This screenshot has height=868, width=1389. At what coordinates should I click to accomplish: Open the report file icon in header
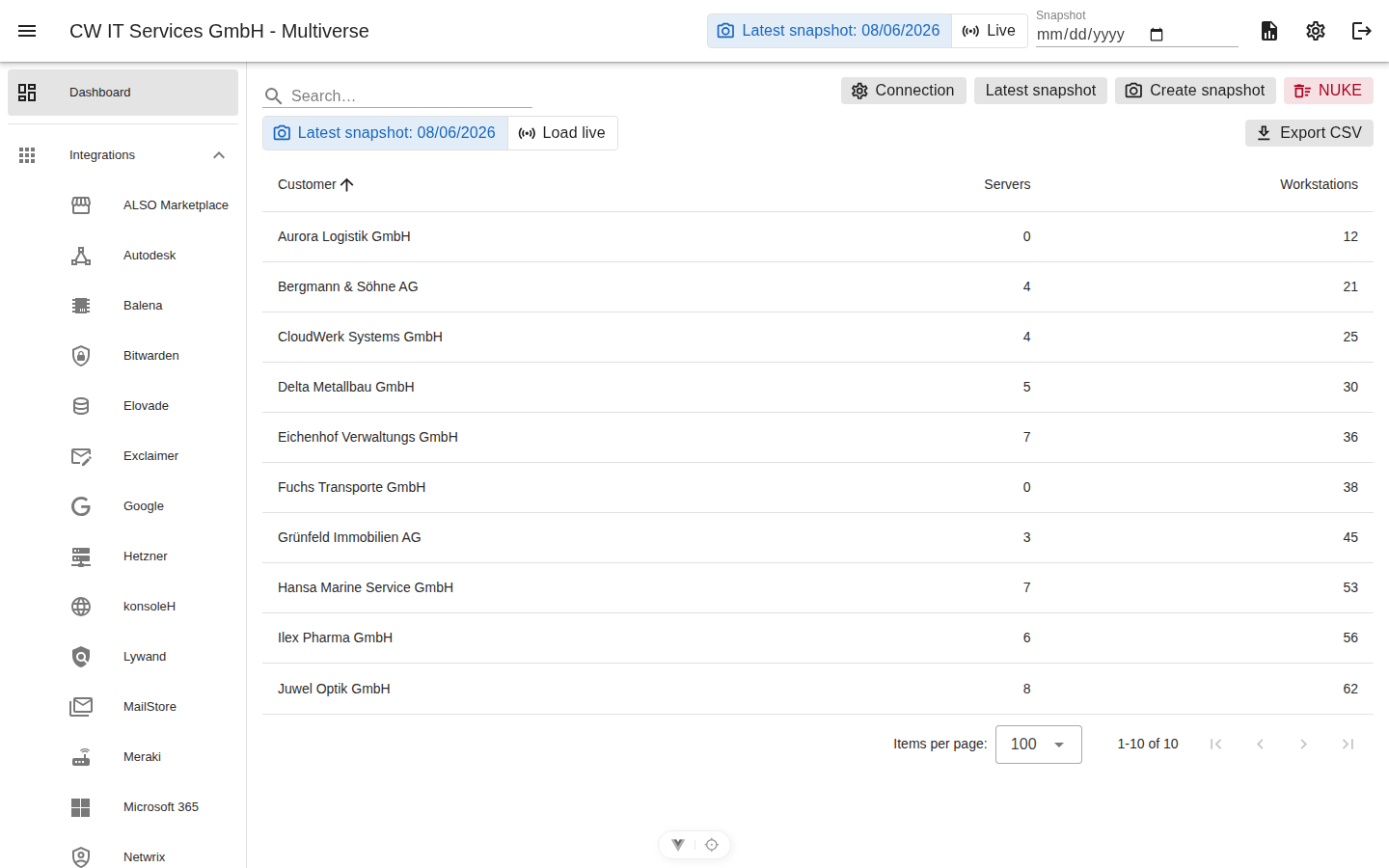1269,31
